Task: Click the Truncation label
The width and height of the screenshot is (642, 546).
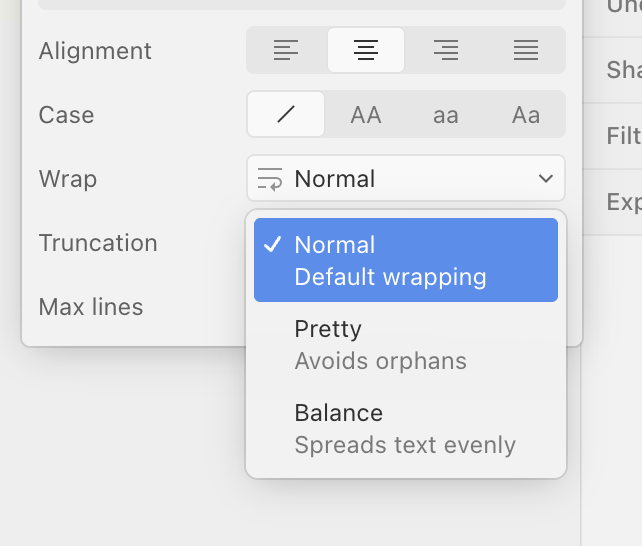Action: pos(98,243)
